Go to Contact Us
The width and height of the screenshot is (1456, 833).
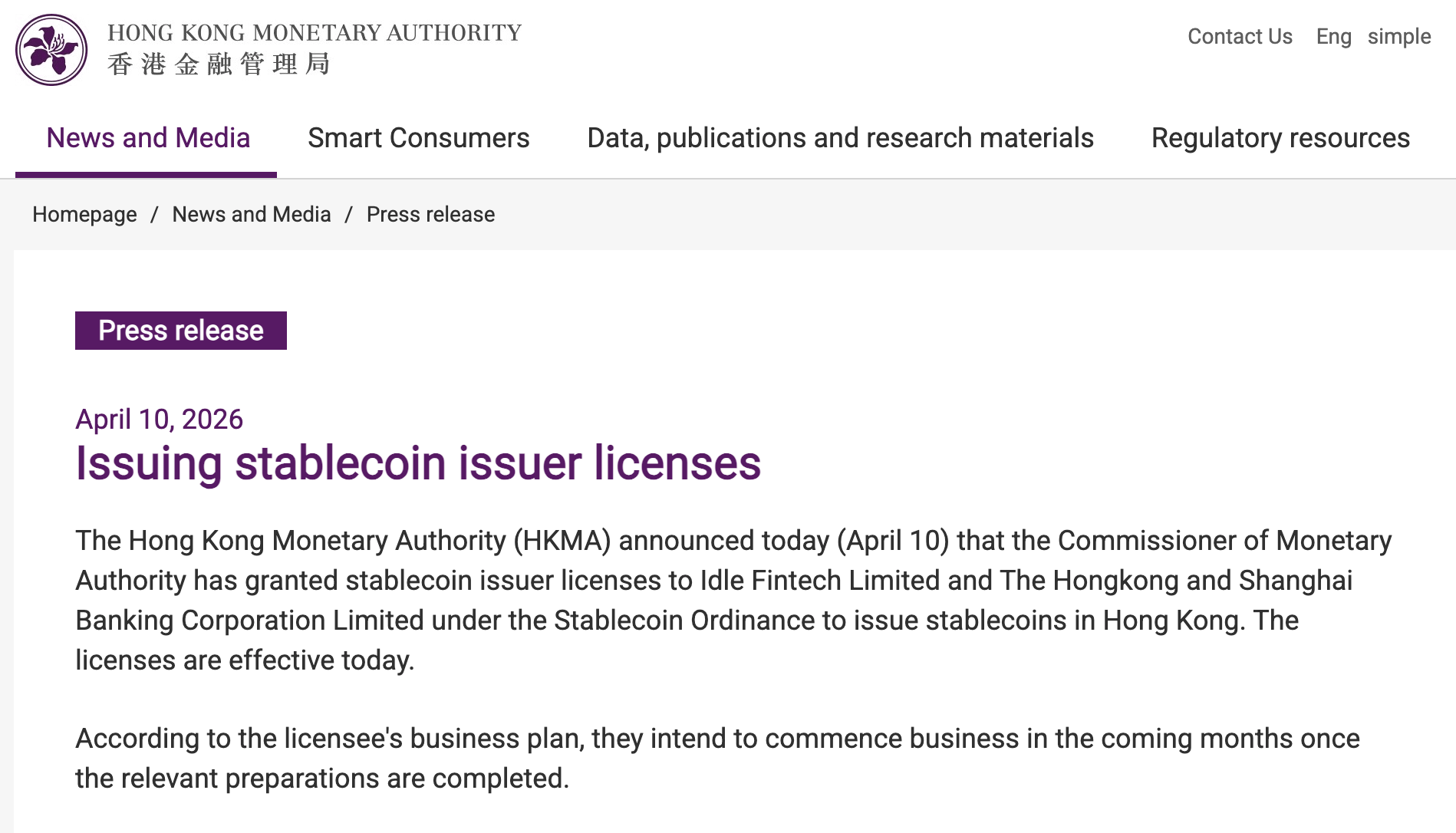1239,36
